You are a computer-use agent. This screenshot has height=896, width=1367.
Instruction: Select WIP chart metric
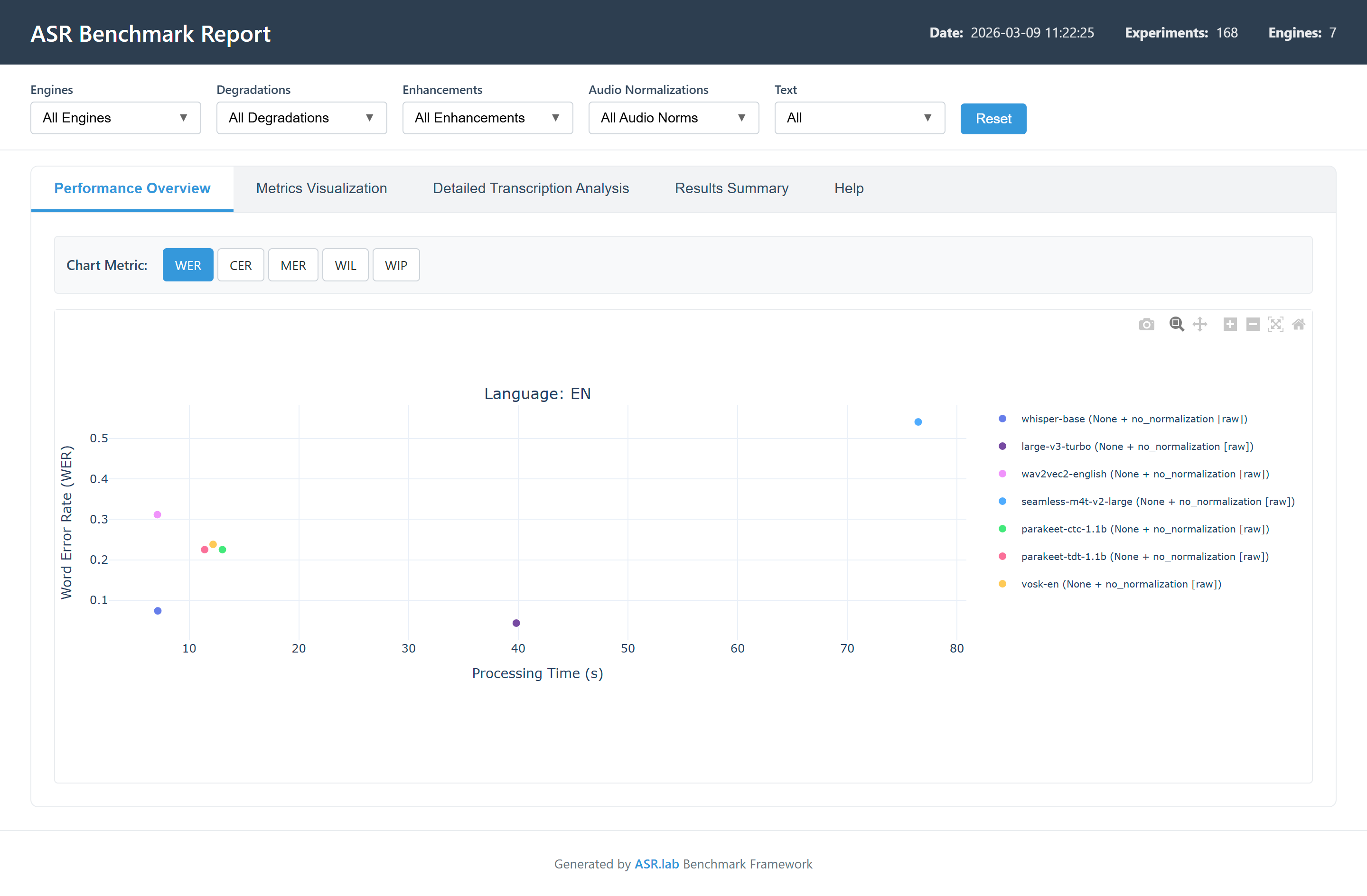[x=396, y=265]
